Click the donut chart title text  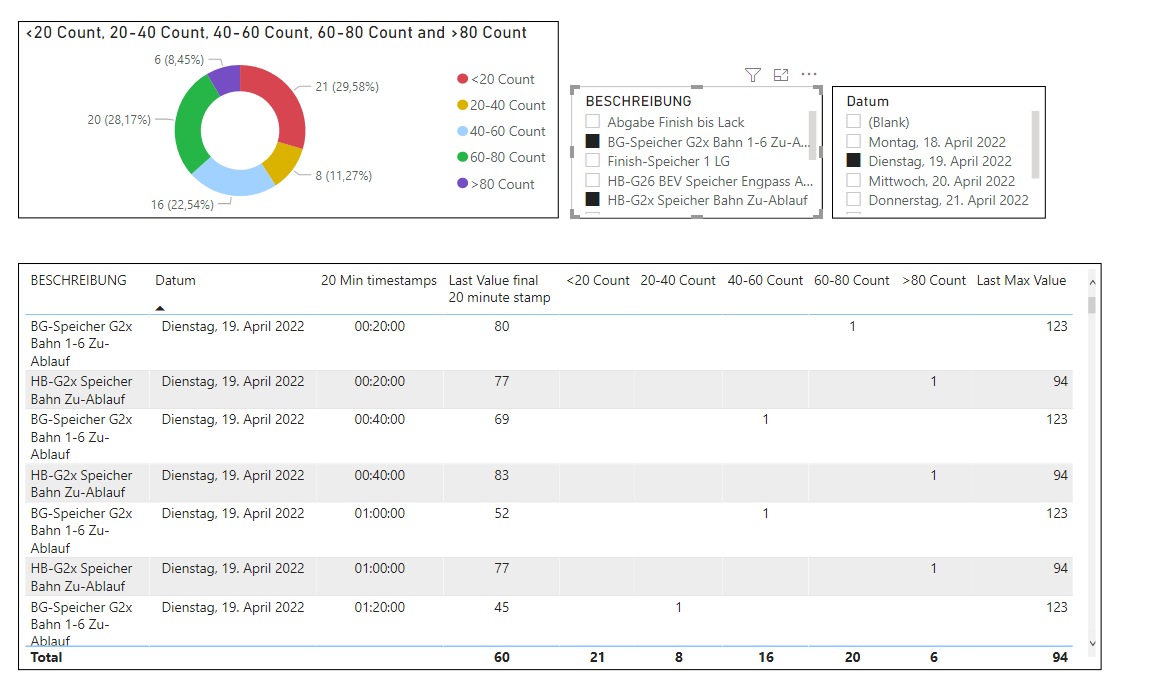tap(277, 33)
